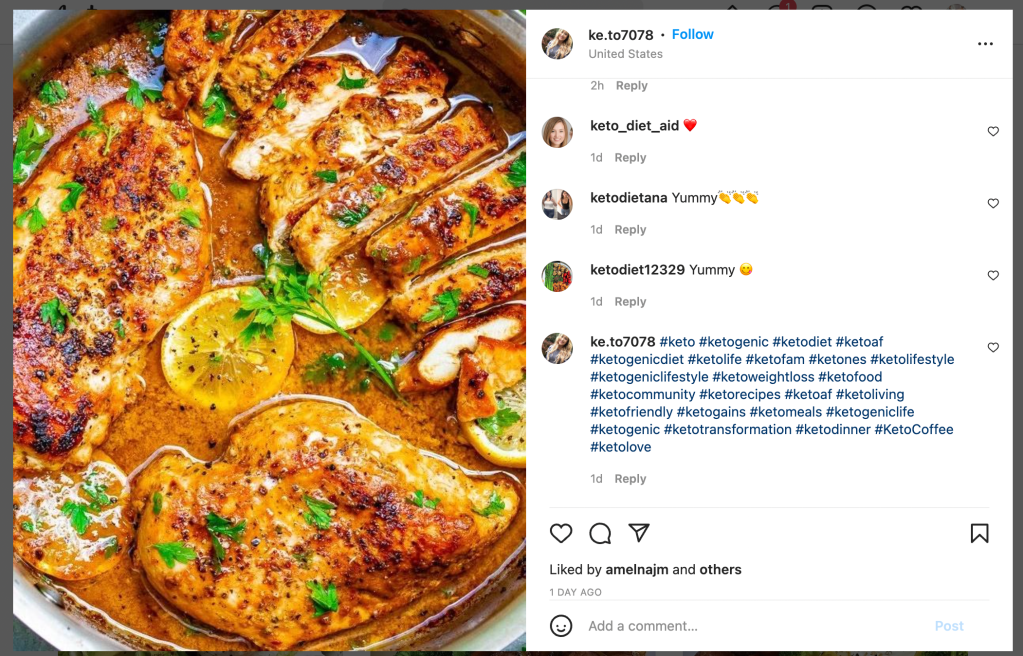Share post via paper plane icon
This screenshot has height=656, width=1023.
[x=639, y=533]
